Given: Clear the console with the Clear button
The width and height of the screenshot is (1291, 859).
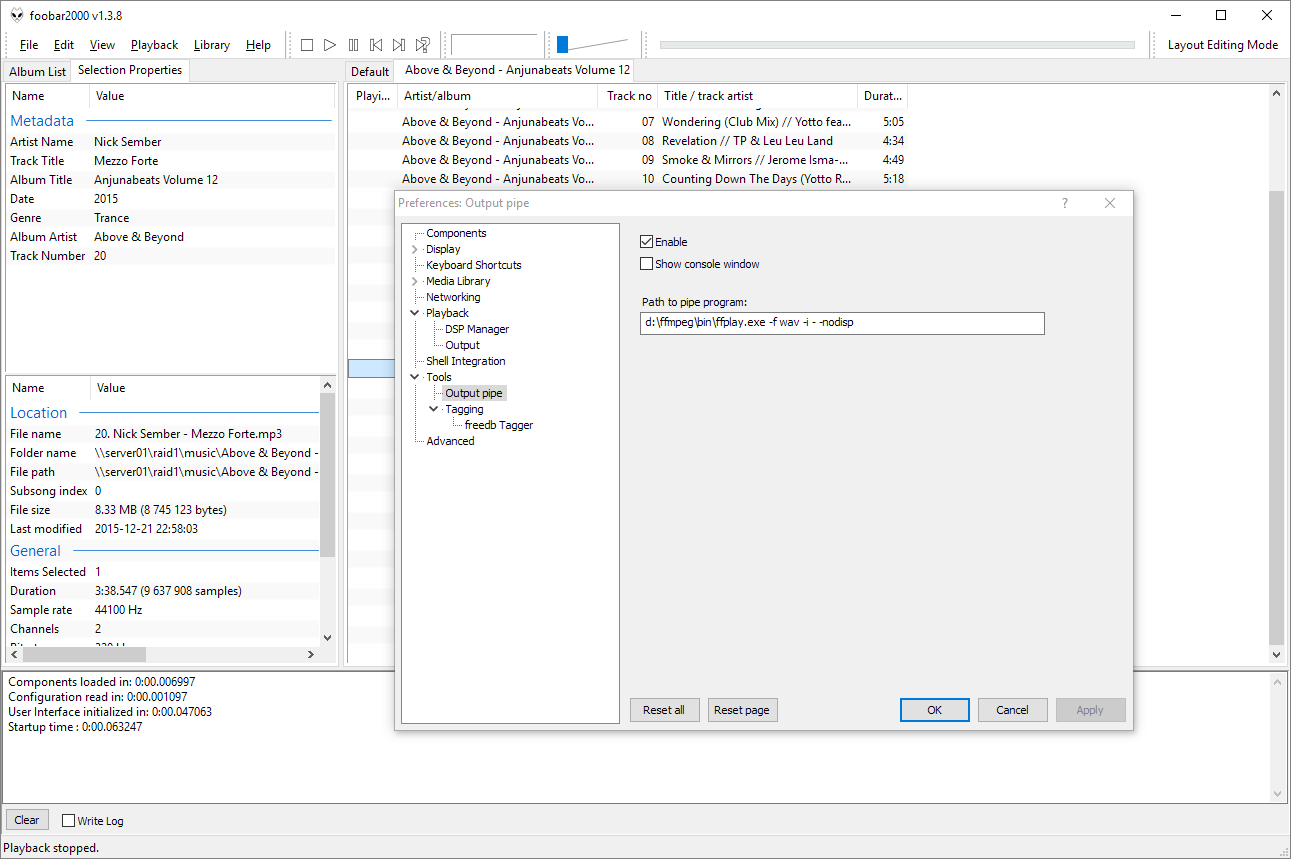Looking at the screenshot, I should pyautogui.click(x=27, y=820).
